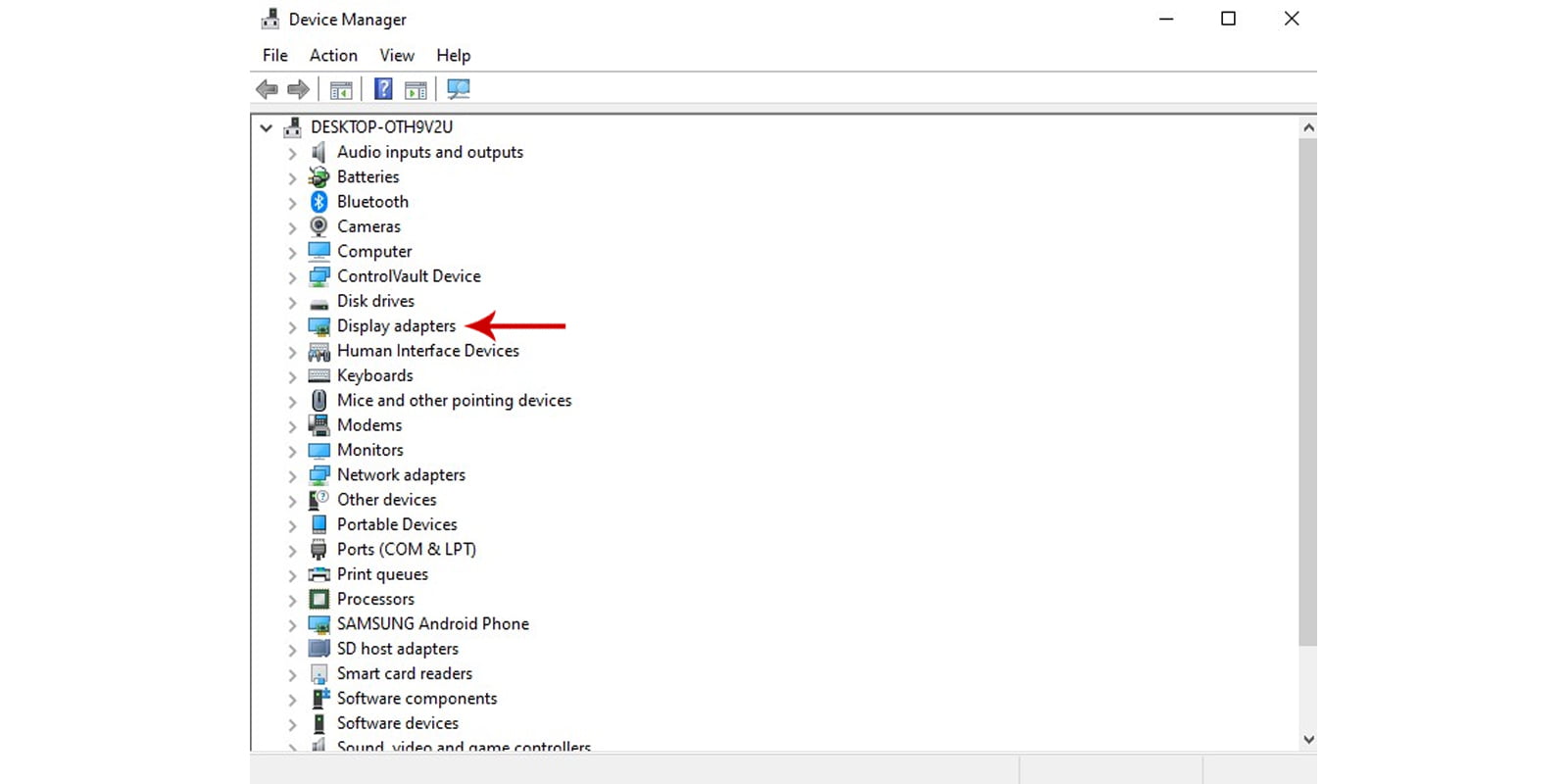This screenshot has width=1568, height=784.
Task: Expand the Display adapters chevron
Action: coord(292,327)
